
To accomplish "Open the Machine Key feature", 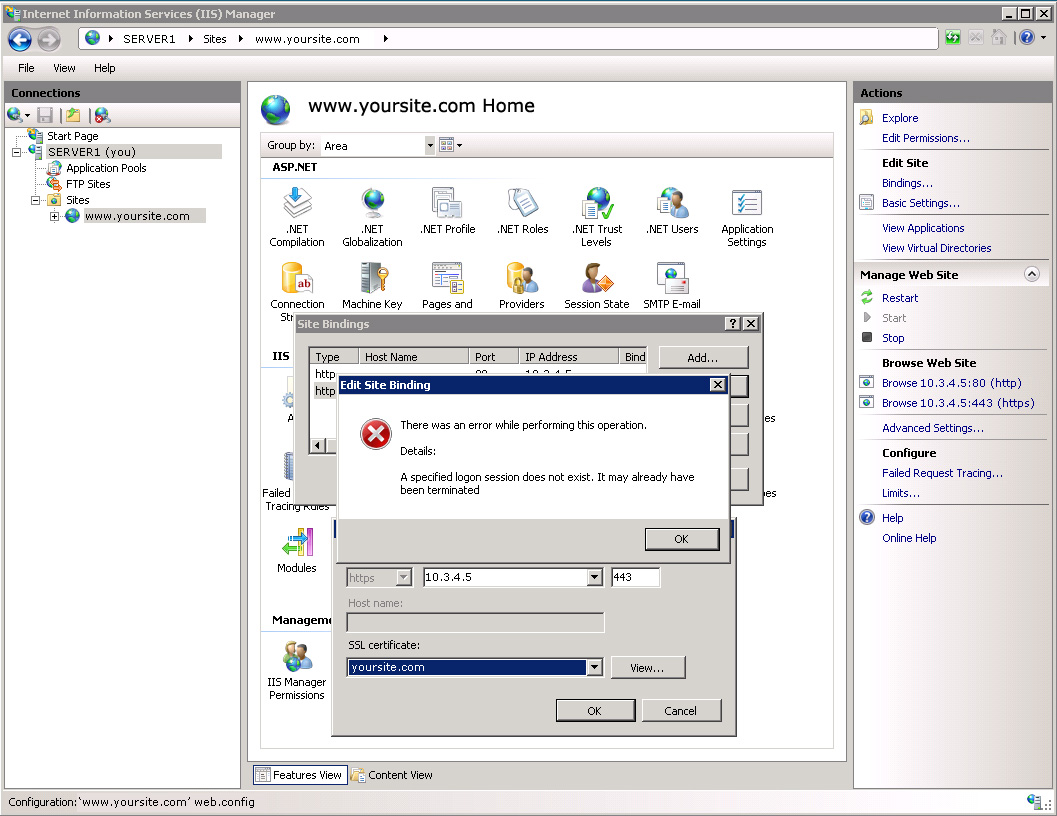I will [372, 286].
